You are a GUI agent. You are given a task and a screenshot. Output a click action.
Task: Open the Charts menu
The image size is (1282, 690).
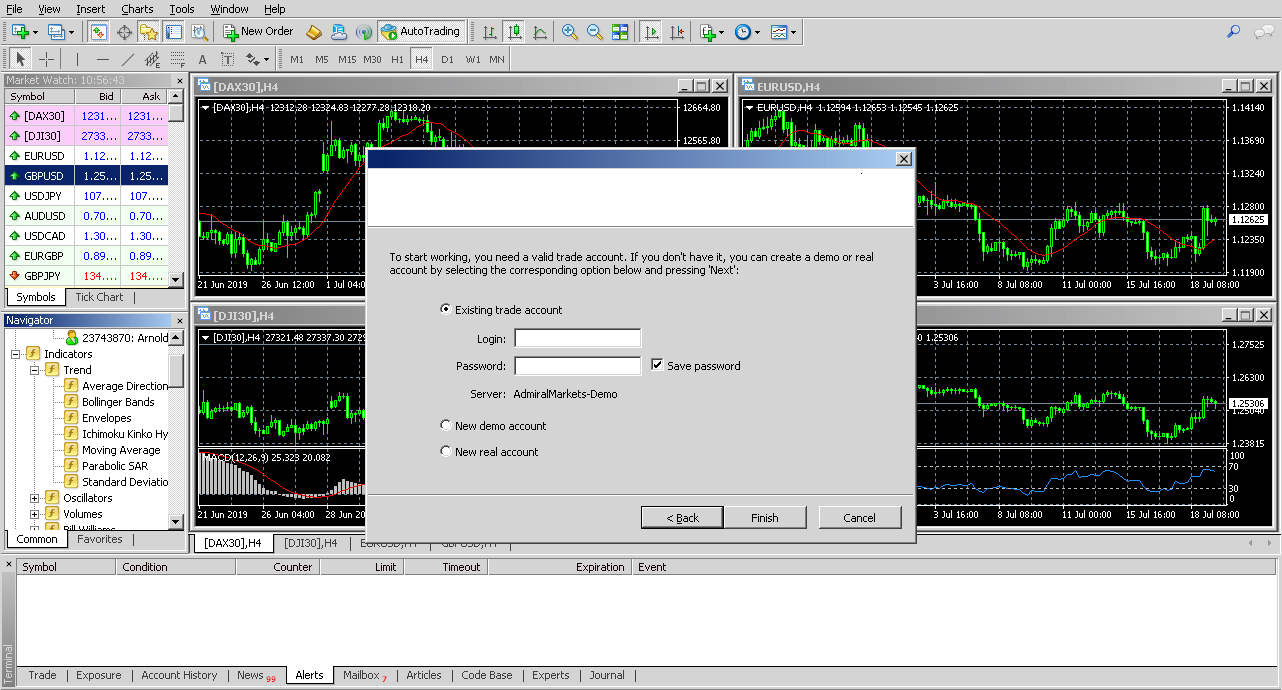[137, 9]
